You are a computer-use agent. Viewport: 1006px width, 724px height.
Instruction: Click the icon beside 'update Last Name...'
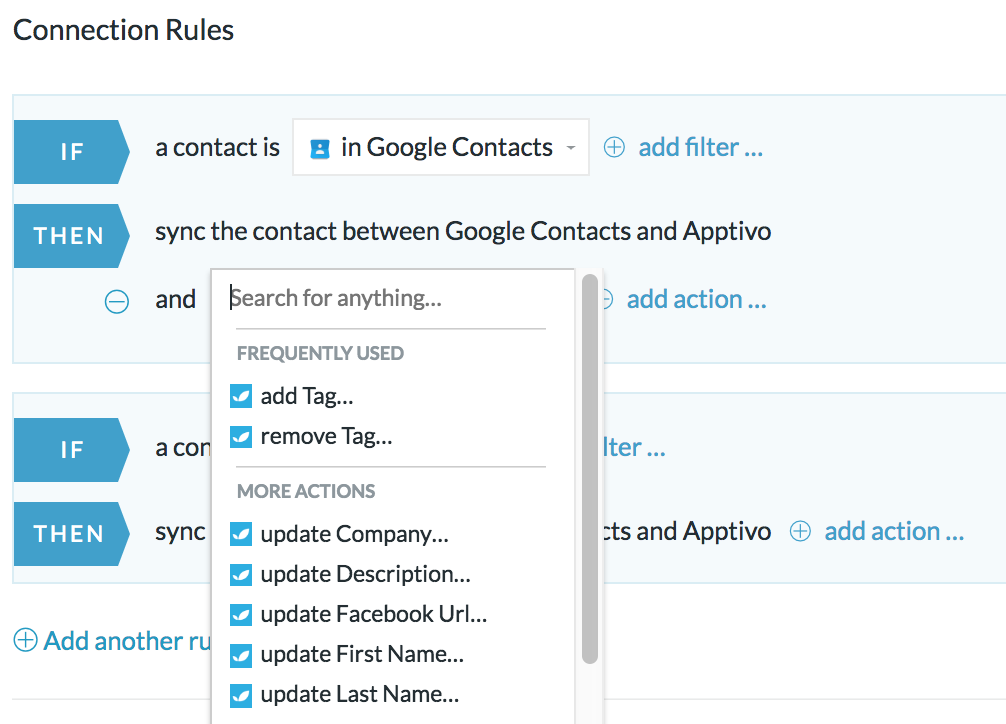pos(241,695)
